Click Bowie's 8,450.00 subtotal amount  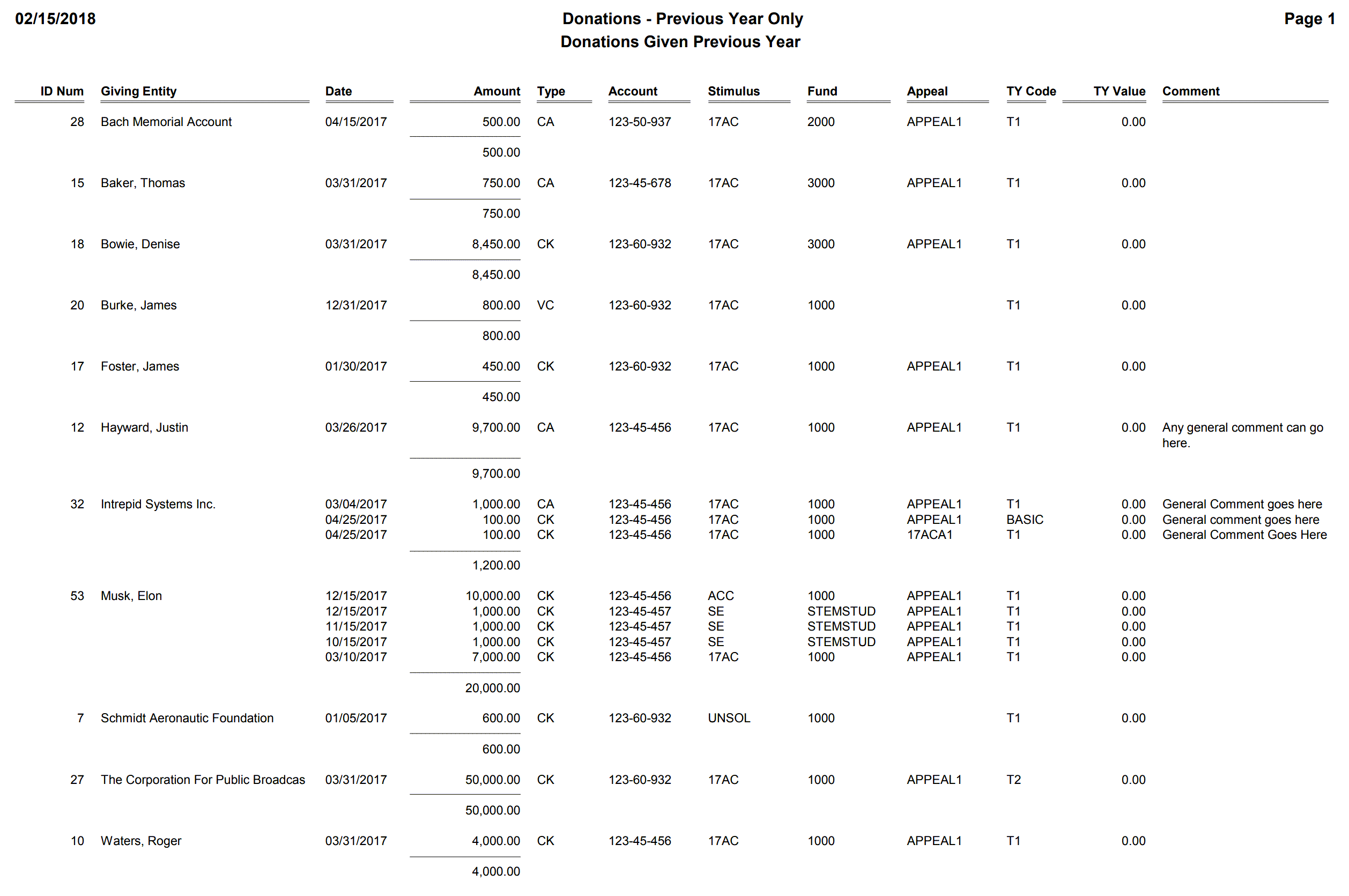(496, 275)
